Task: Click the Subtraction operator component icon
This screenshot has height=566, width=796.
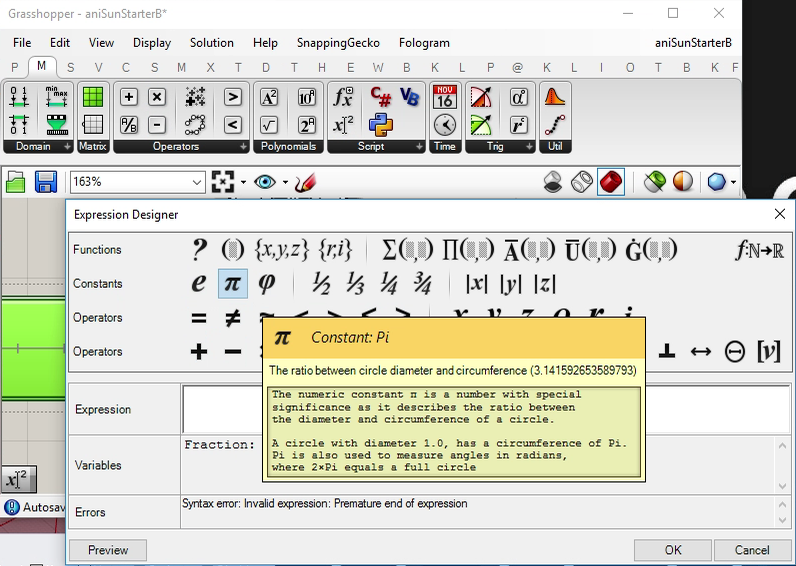Action: pos(157,124)
